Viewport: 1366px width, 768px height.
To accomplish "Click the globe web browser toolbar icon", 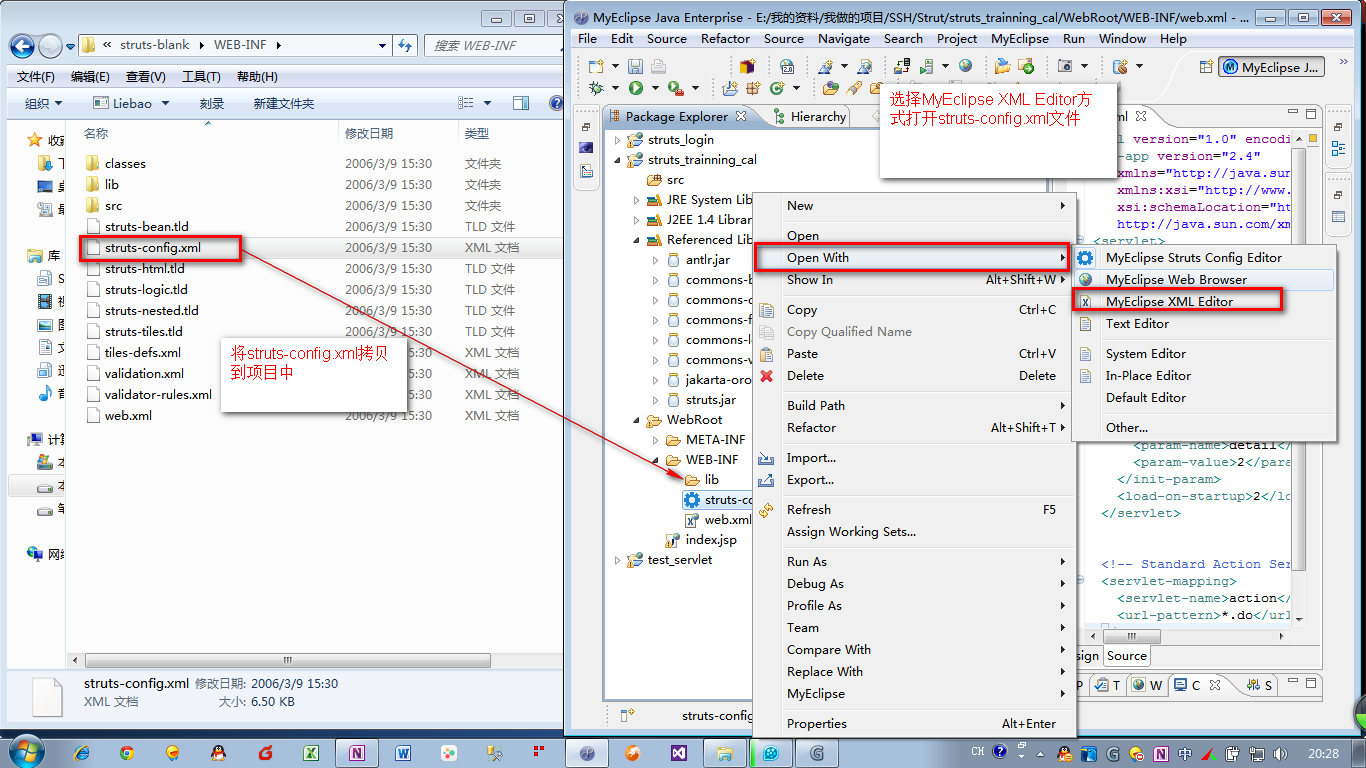I will coord(965,66).
